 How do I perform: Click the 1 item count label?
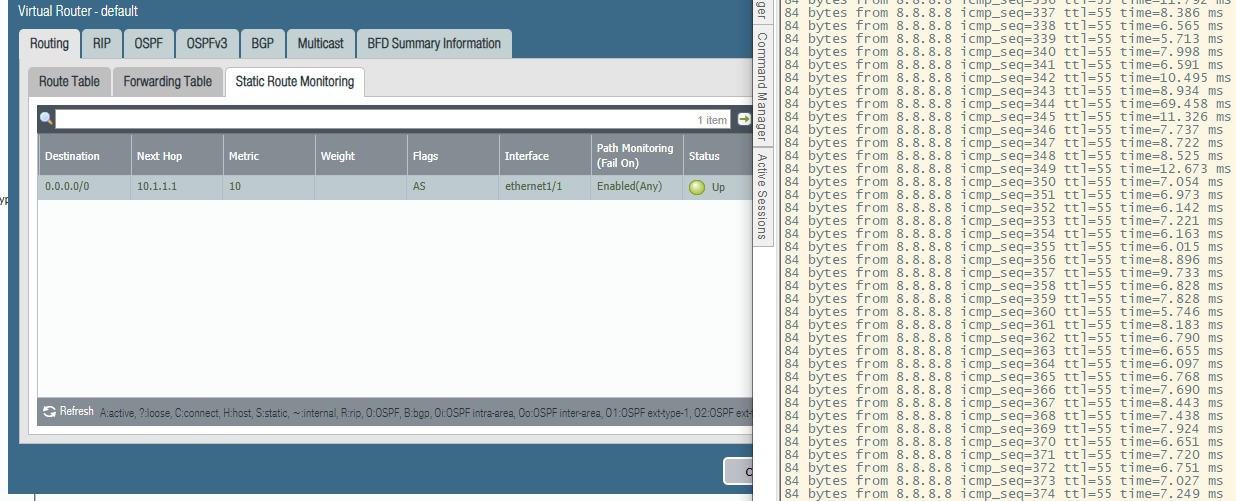coord(712,120)
